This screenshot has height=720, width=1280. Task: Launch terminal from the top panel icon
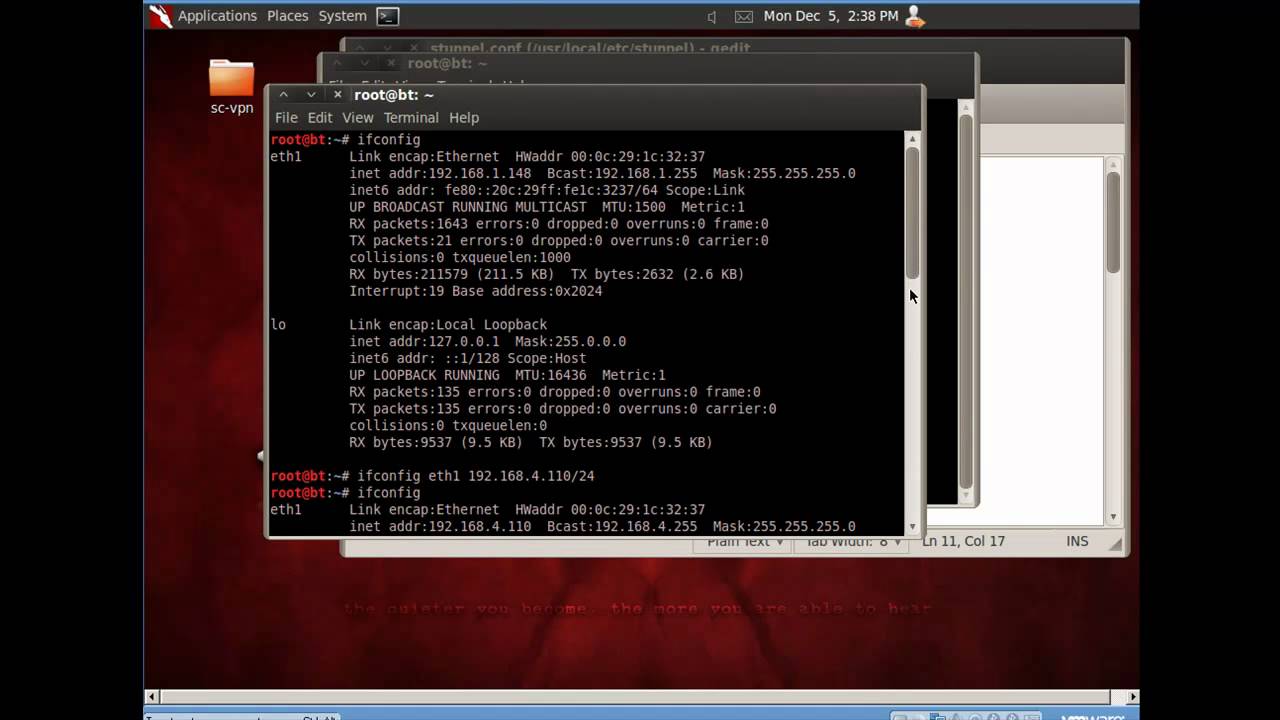click(x=388, y=16)
